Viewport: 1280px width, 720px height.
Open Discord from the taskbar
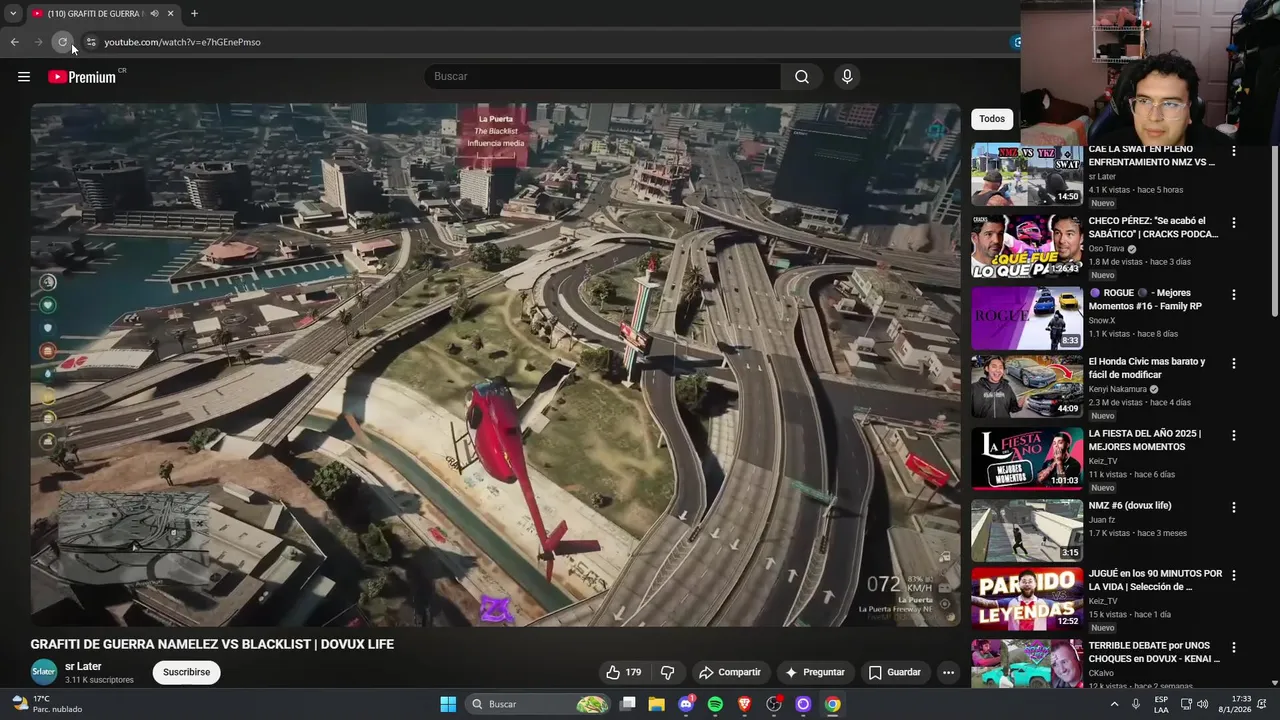[686, 704]
